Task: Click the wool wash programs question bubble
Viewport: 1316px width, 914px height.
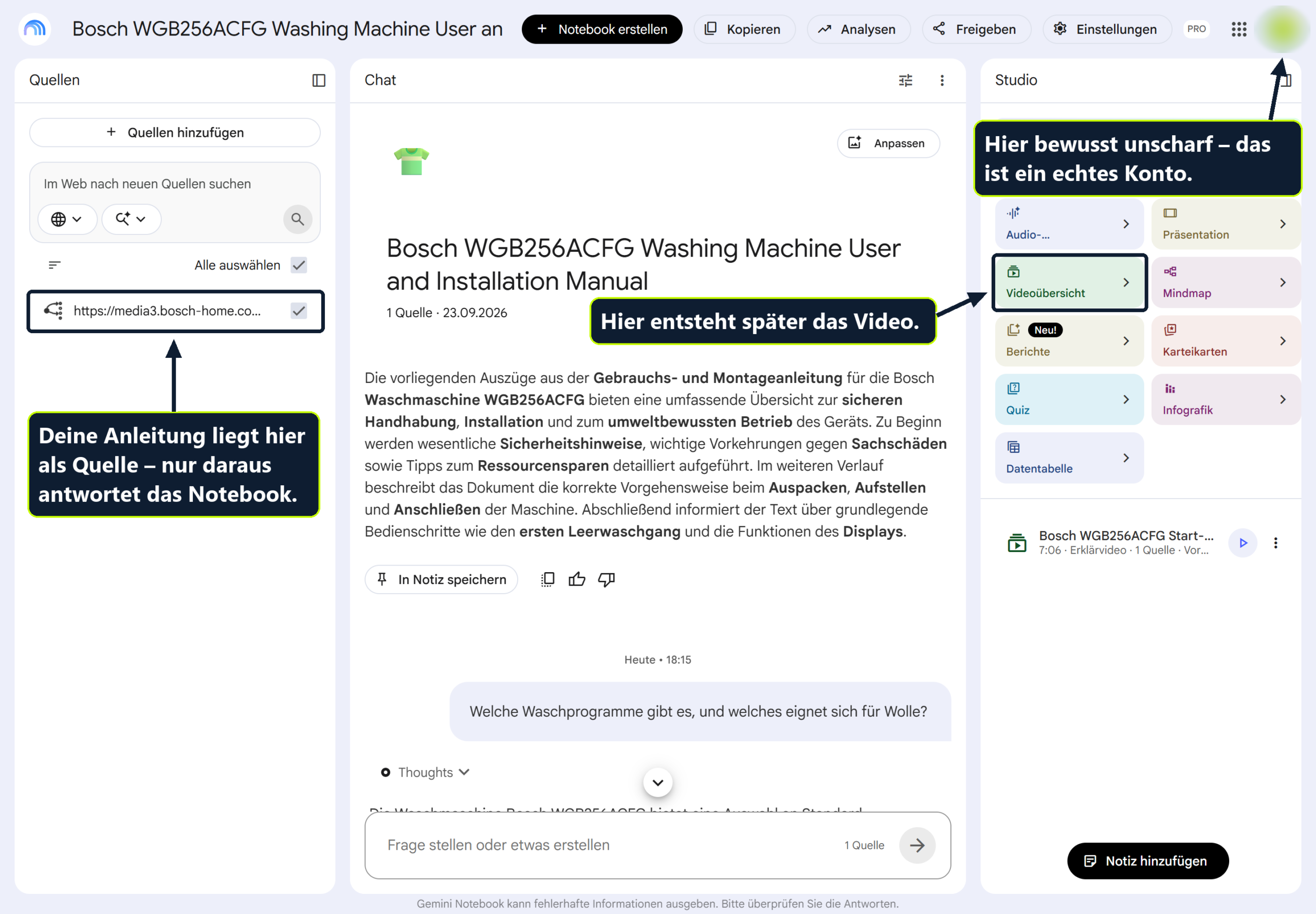Action: (x=700, y=711)
